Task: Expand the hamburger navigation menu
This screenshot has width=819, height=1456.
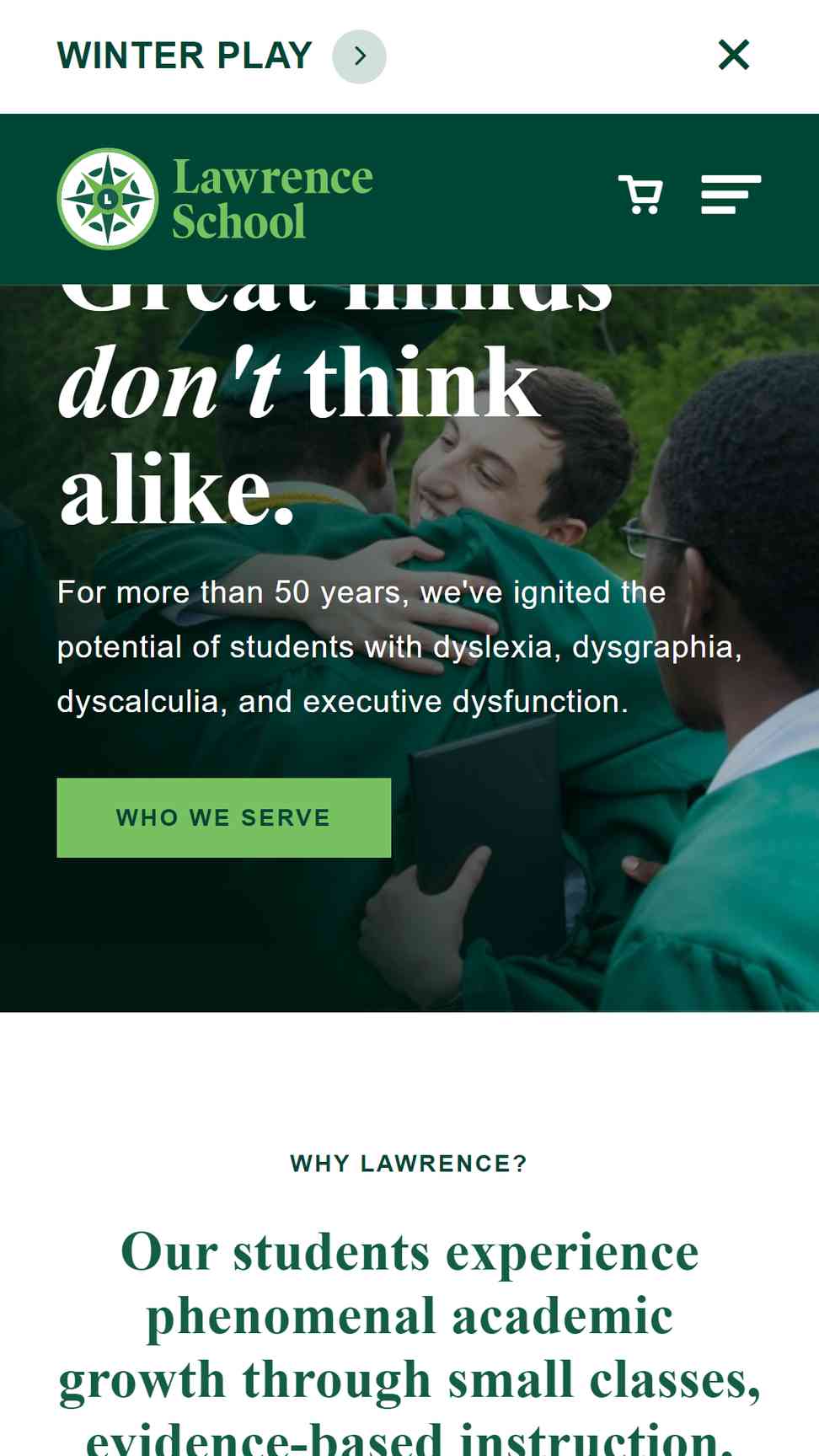Action: 731,195
